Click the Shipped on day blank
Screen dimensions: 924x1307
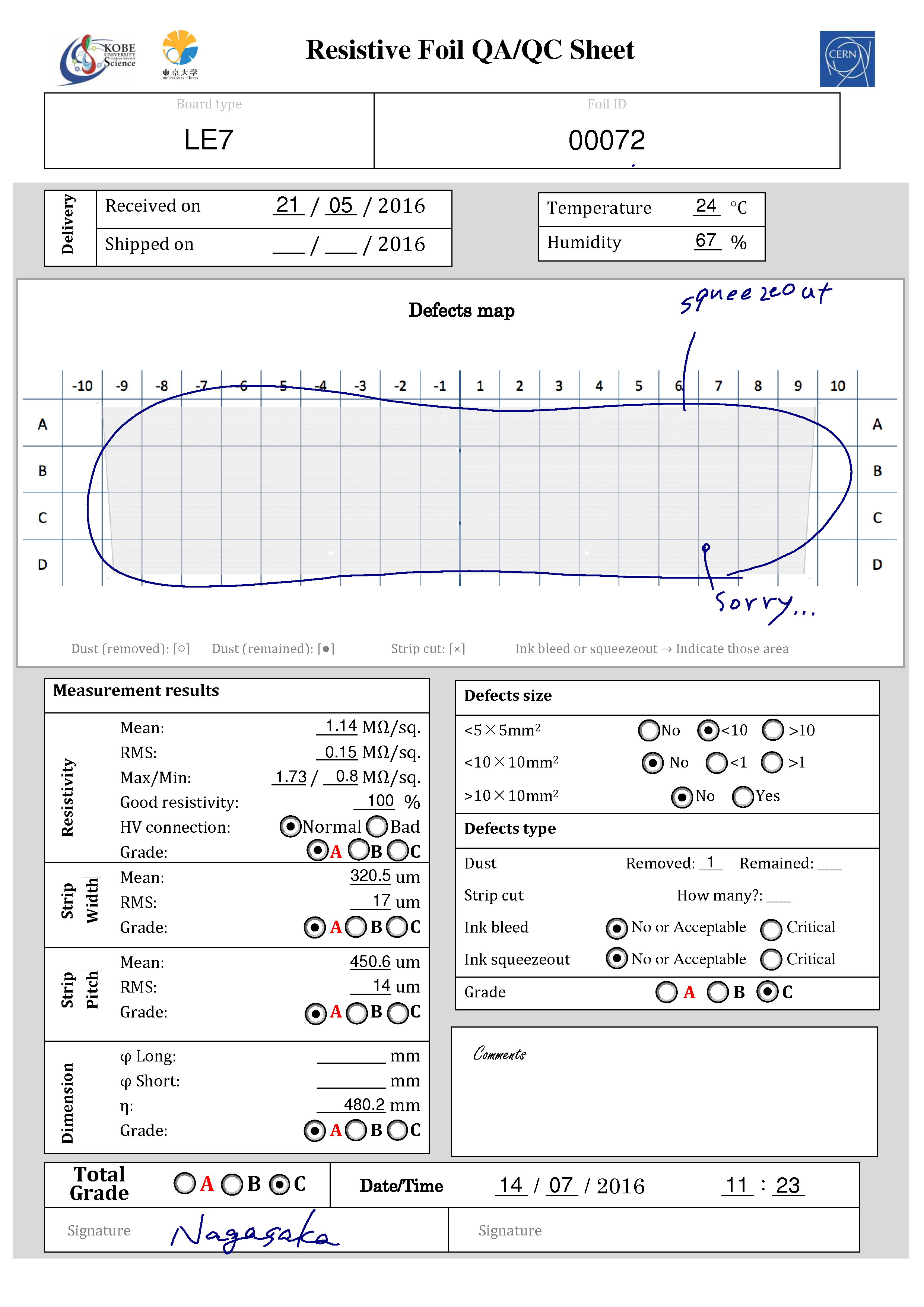pos(289,245)
